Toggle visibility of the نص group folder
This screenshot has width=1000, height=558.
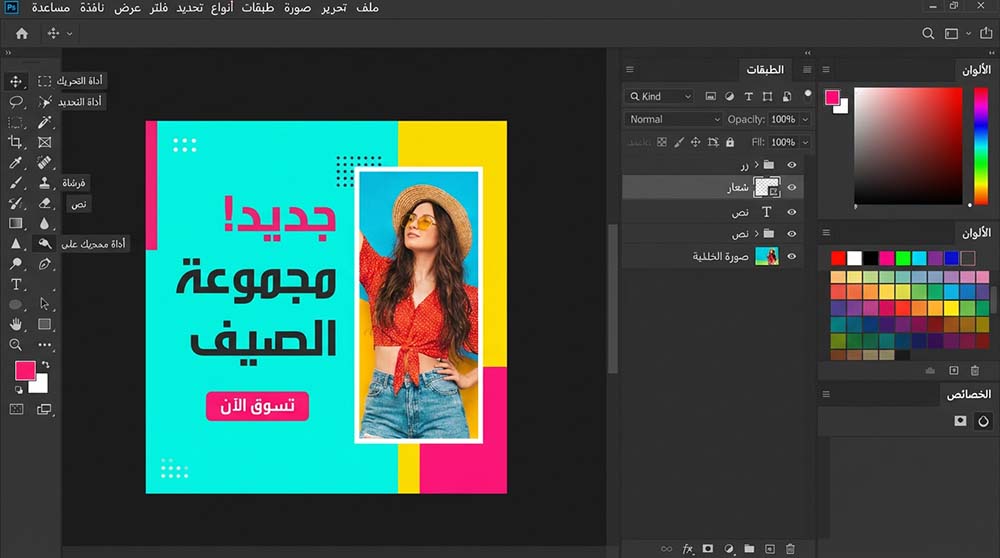coord(791,234)
